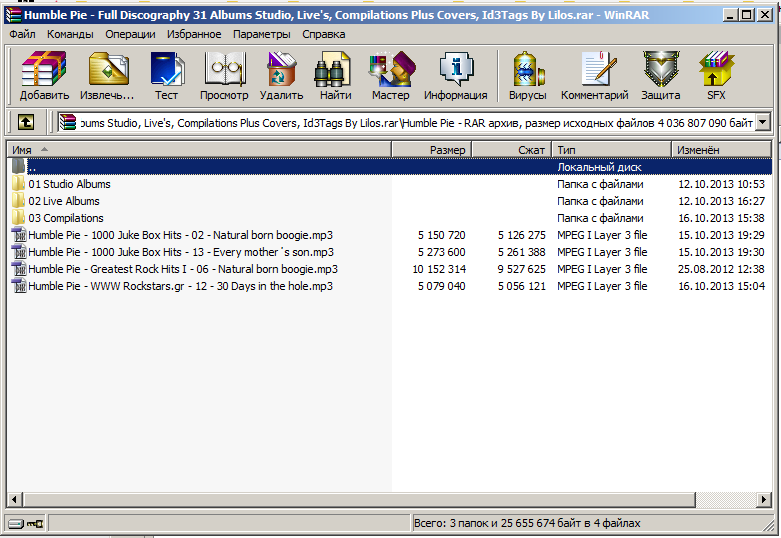This screenshot has height=538, width=781.
Task: Click the disk drive icon in status bar
Action: coord(16,524)
